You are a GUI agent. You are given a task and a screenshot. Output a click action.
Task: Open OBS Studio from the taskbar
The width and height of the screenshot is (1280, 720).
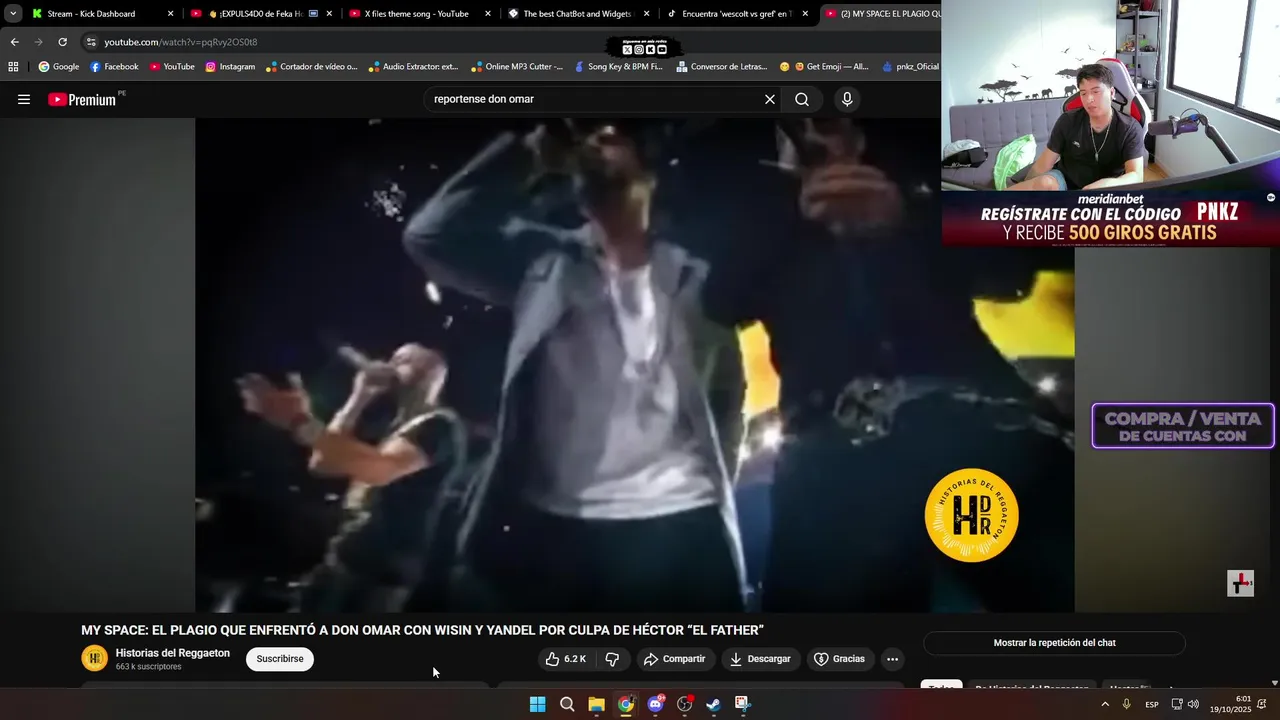tap(684, 704)
